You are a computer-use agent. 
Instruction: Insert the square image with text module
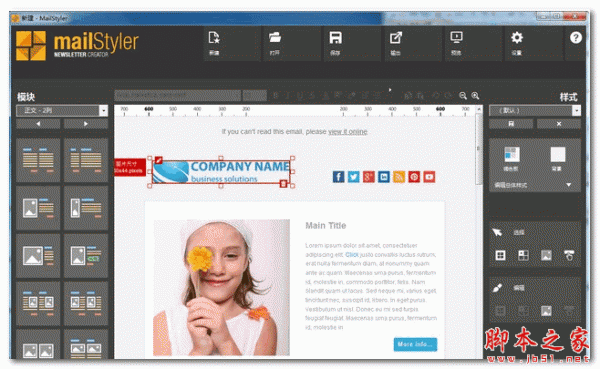tap(38, 208)
